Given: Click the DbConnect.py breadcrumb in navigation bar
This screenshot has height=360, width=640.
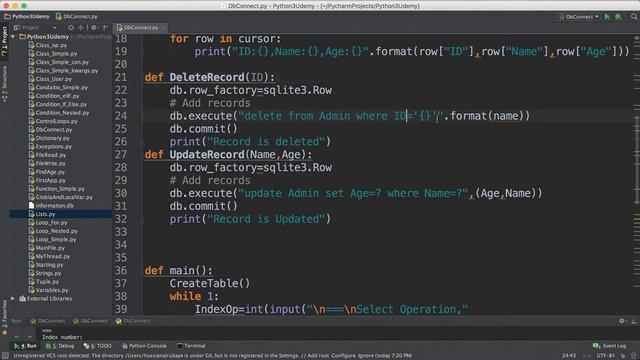Looking at the screenshot, I should point(77,17).
